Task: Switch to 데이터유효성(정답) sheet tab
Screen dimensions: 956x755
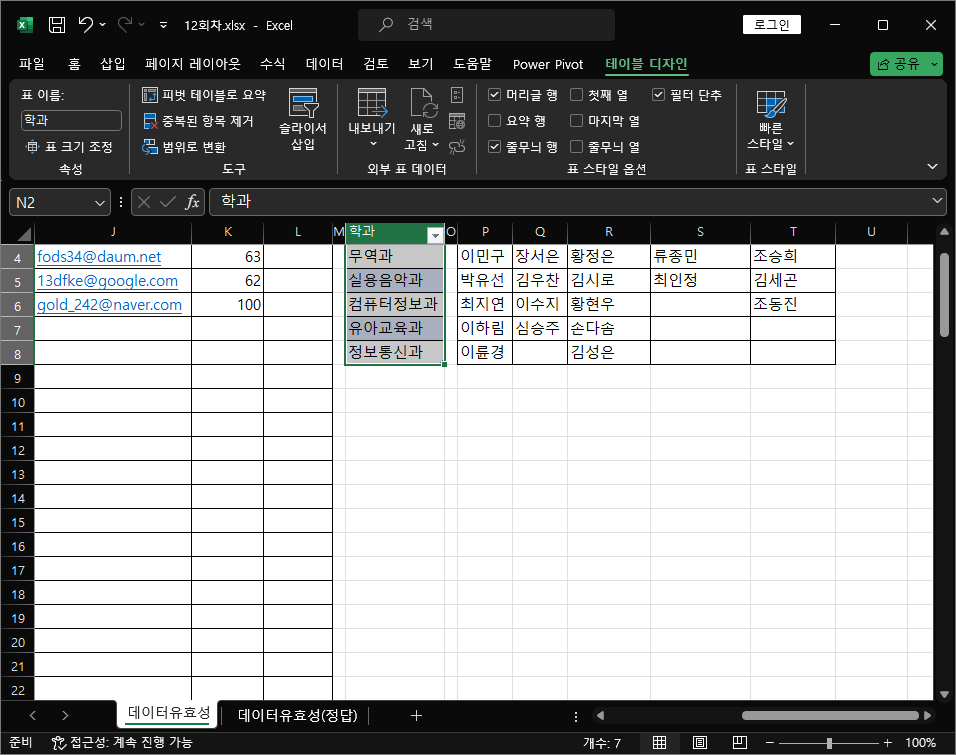Action: 298,715
